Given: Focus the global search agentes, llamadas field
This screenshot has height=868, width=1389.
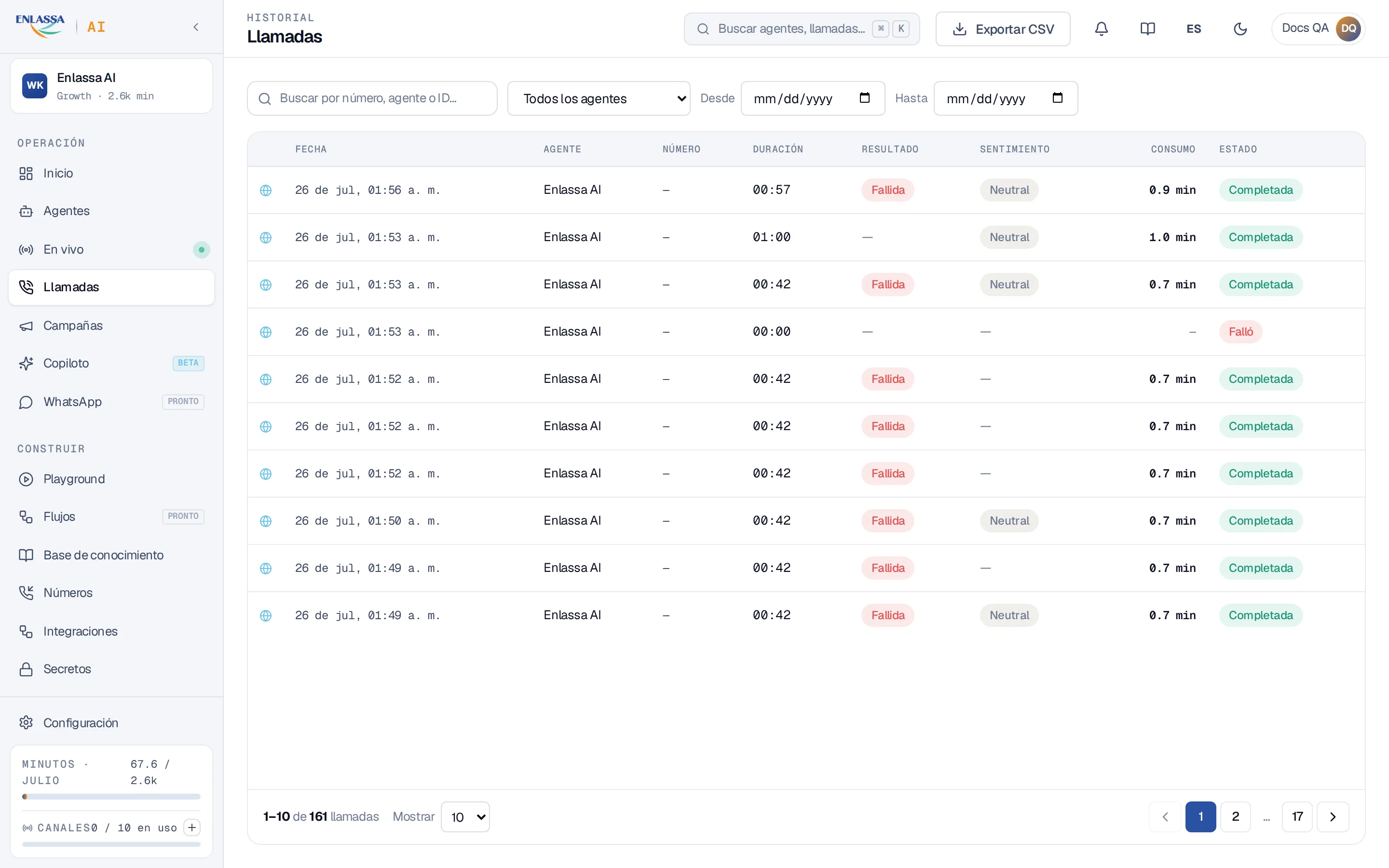Looking at the screenshot, I should (x=802, y=29).
